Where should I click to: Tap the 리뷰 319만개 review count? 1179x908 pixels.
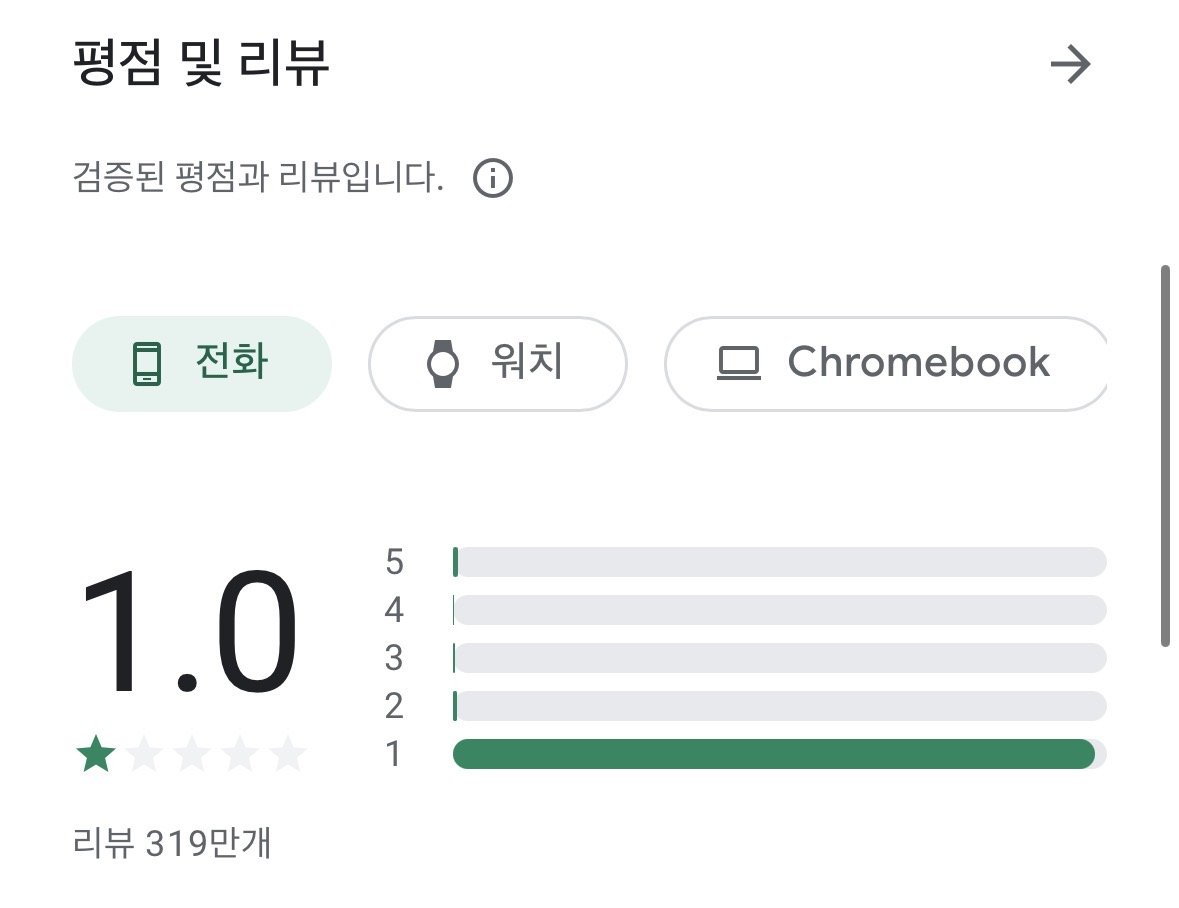coord(172,844)
